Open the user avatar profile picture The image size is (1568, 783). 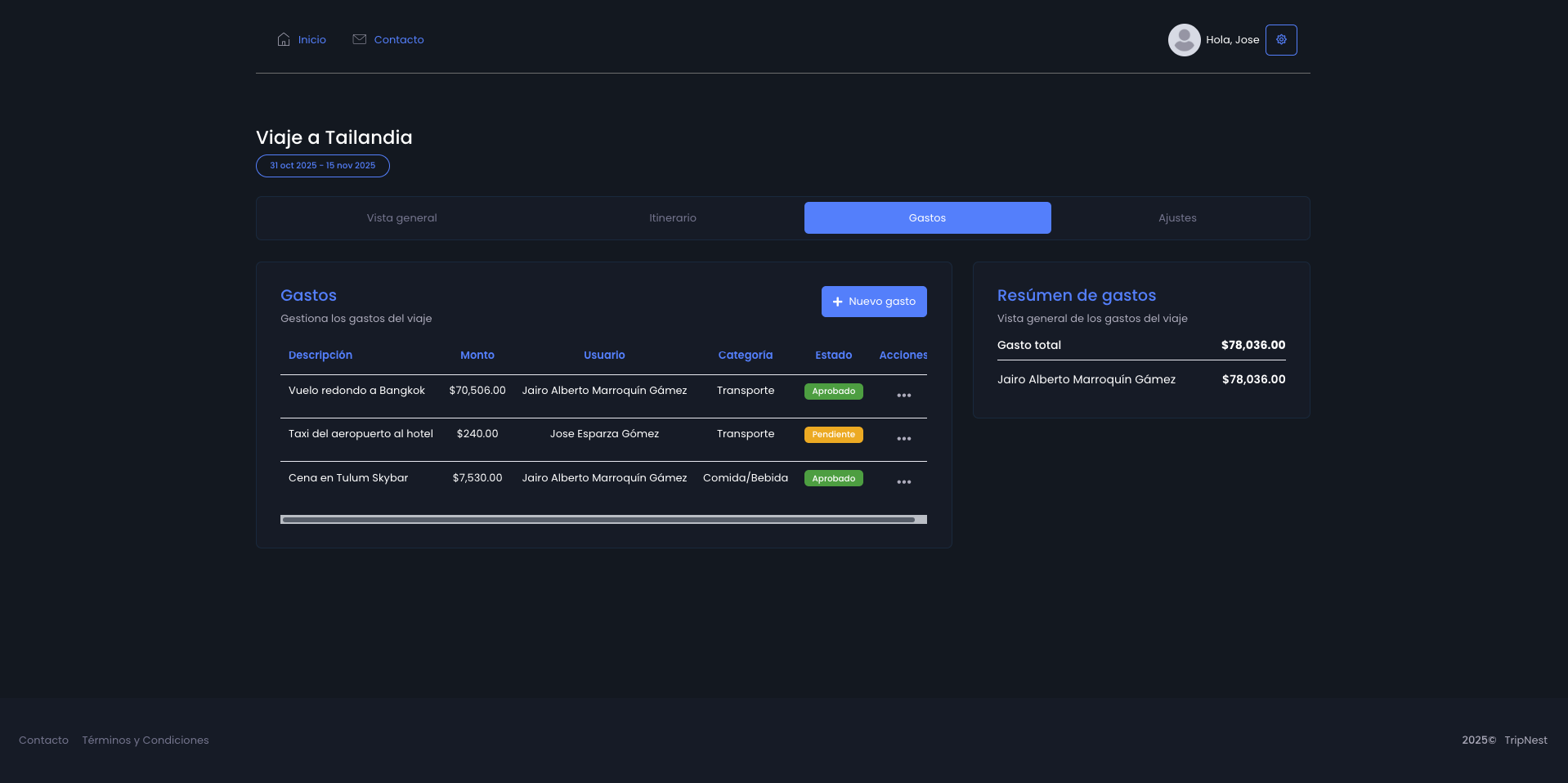coord(1184,39)
